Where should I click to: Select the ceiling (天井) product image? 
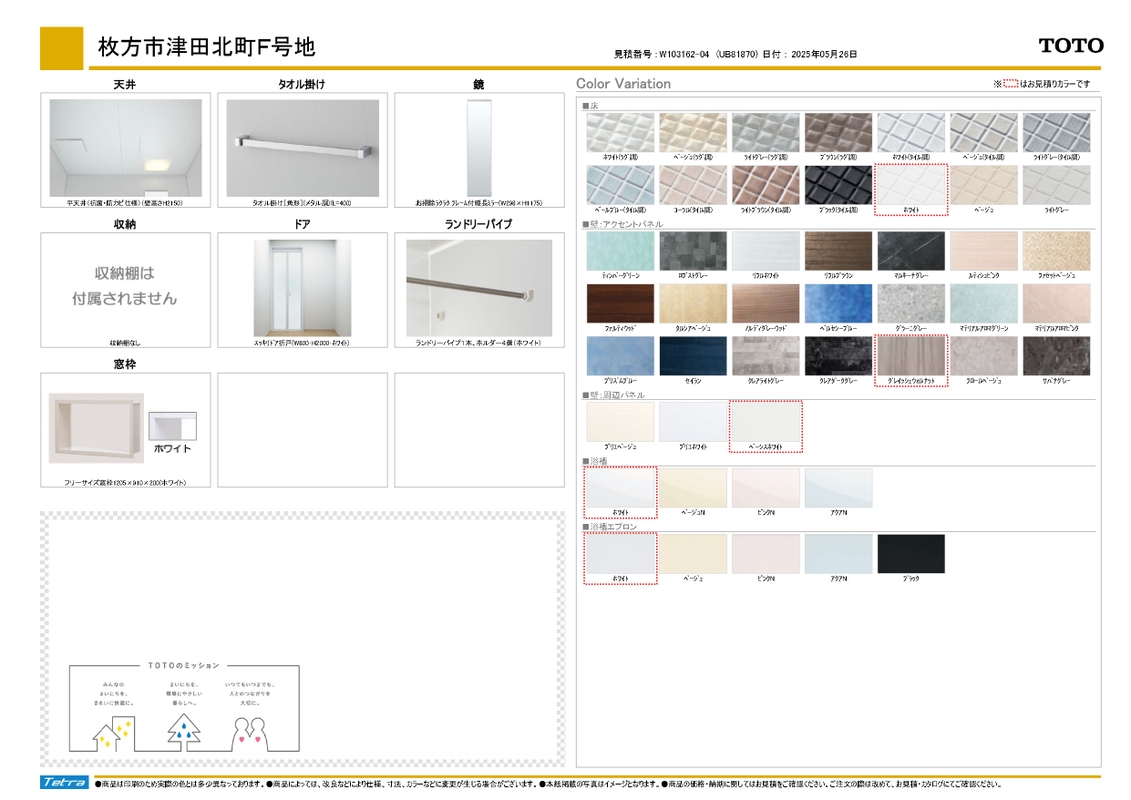125,147
